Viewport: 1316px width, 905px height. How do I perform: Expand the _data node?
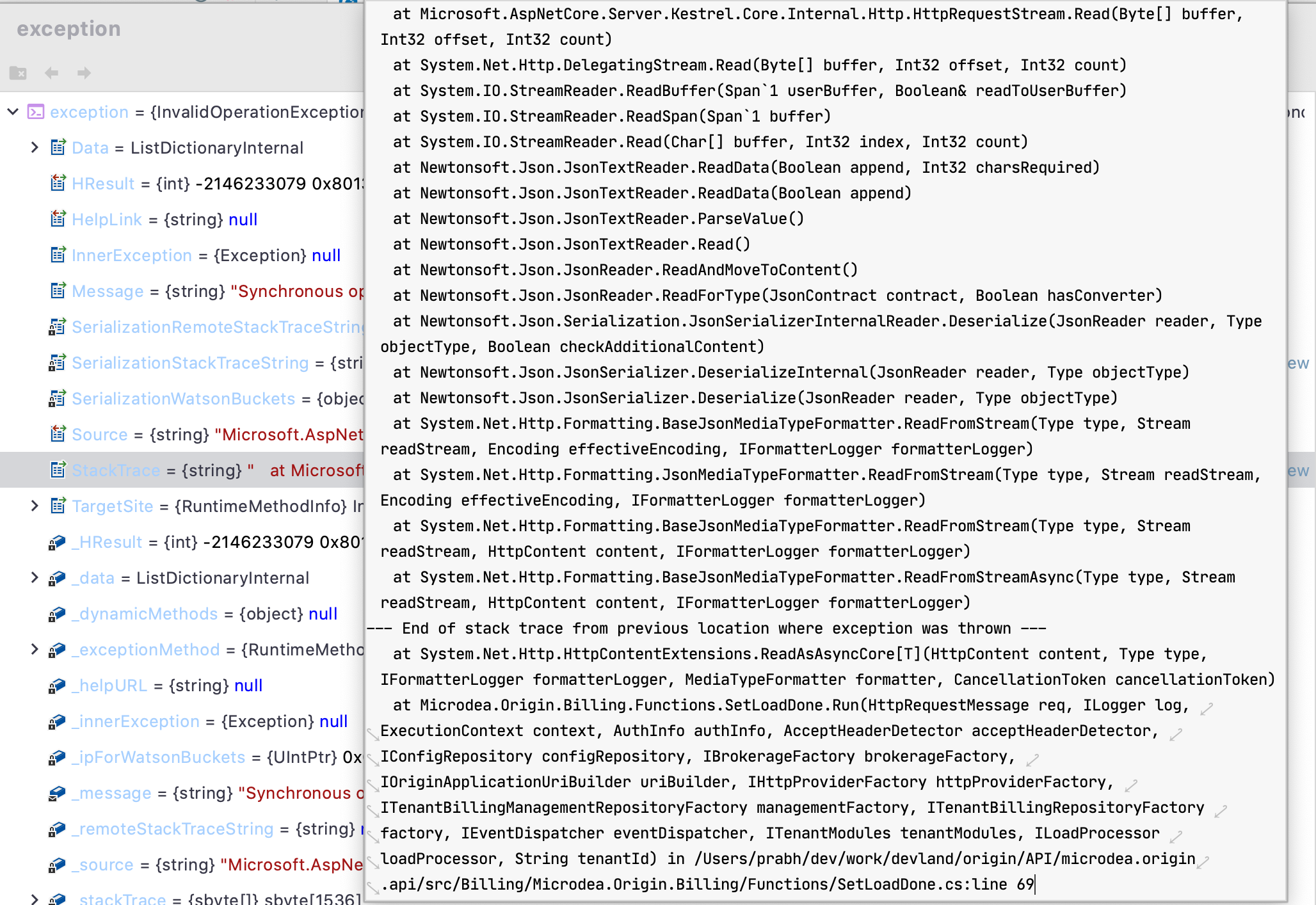click(x=34, y=577)
